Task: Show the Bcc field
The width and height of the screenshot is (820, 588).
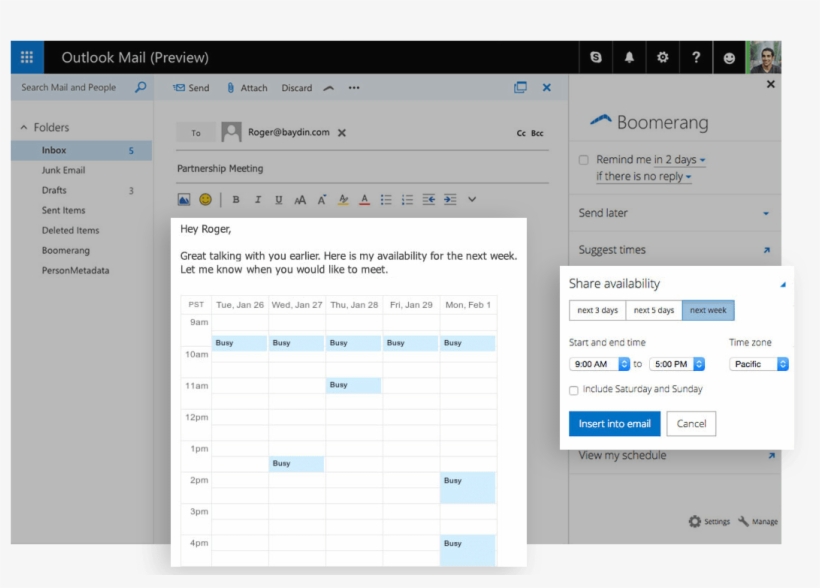Action: (537, 133)
